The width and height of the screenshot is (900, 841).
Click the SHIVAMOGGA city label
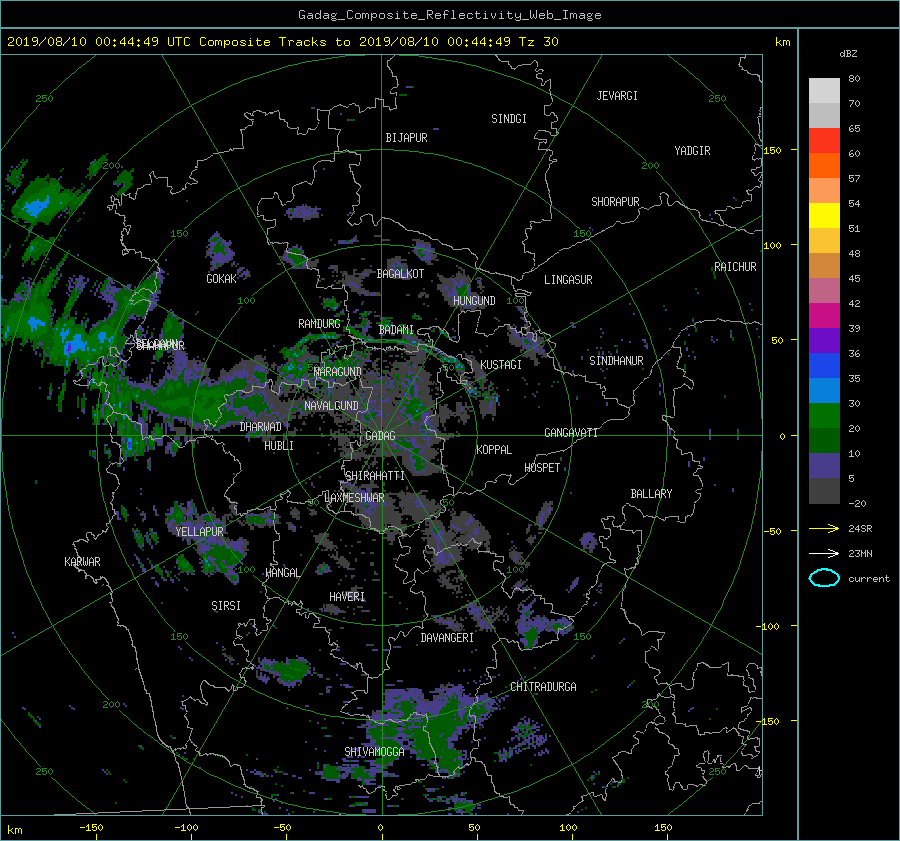(374, 752)
